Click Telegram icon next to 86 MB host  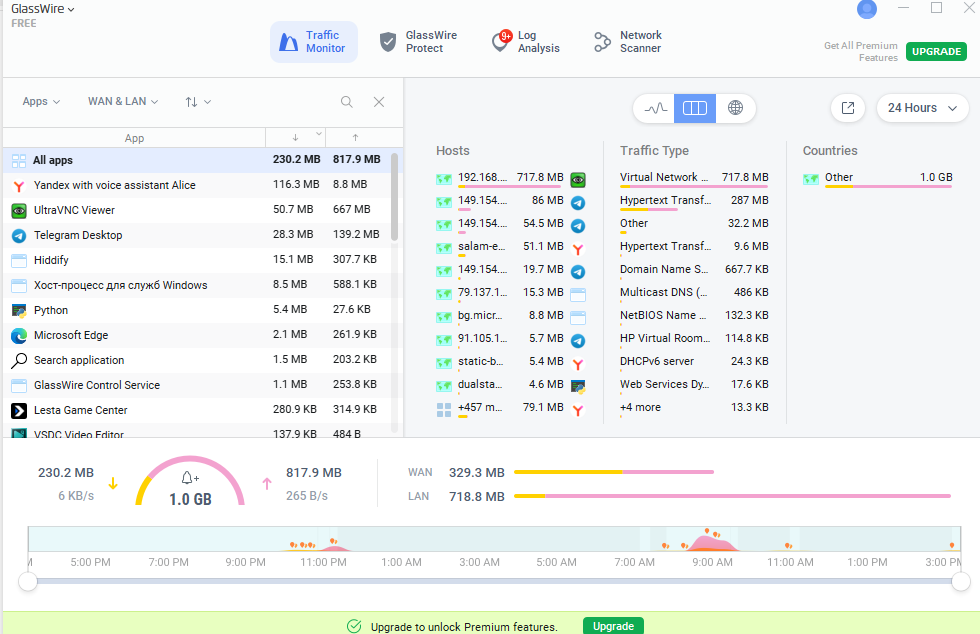pyautogui.click(x=578, y=203)
